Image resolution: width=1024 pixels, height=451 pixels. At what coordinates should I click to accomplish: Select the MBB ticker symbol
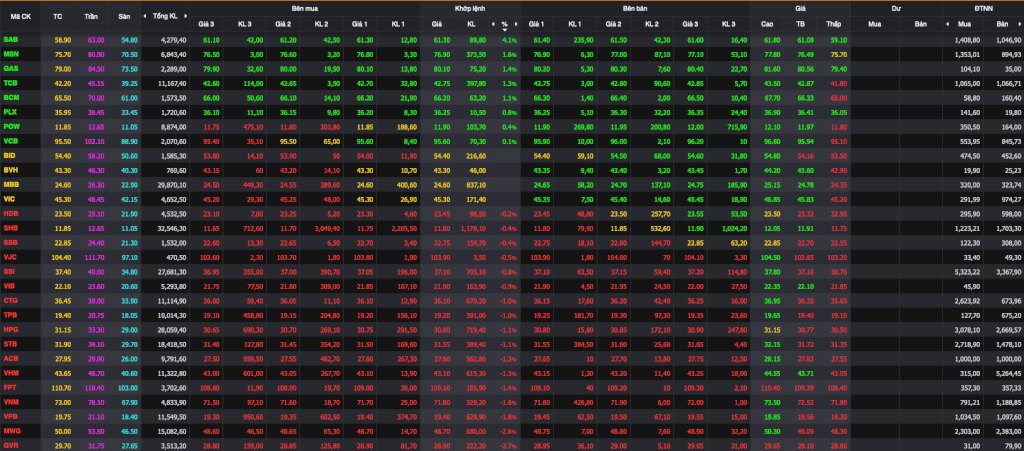point(10,184)
